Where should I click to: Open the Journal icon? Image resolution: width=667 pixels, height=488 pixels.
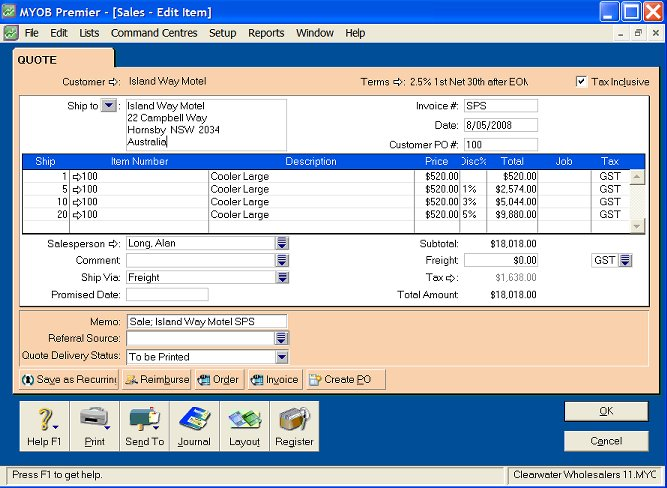(x=194, y=426)
